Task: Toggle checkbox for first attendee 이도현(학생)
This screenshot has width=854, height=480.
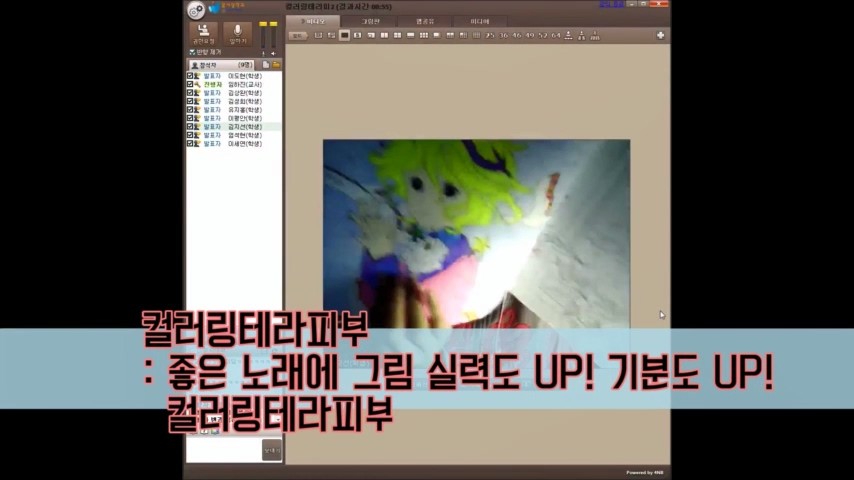Action: click(x=190, y=76)
